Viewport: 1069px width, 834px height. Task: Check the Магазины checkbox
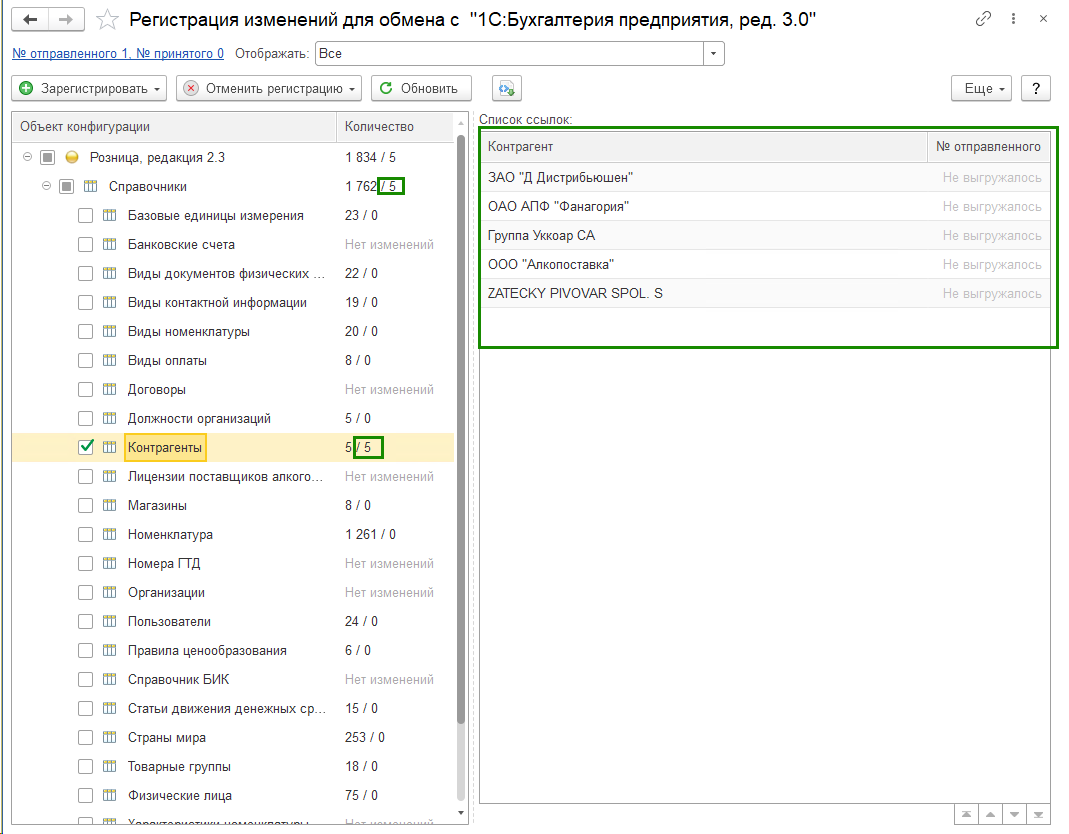click(85, 505)
